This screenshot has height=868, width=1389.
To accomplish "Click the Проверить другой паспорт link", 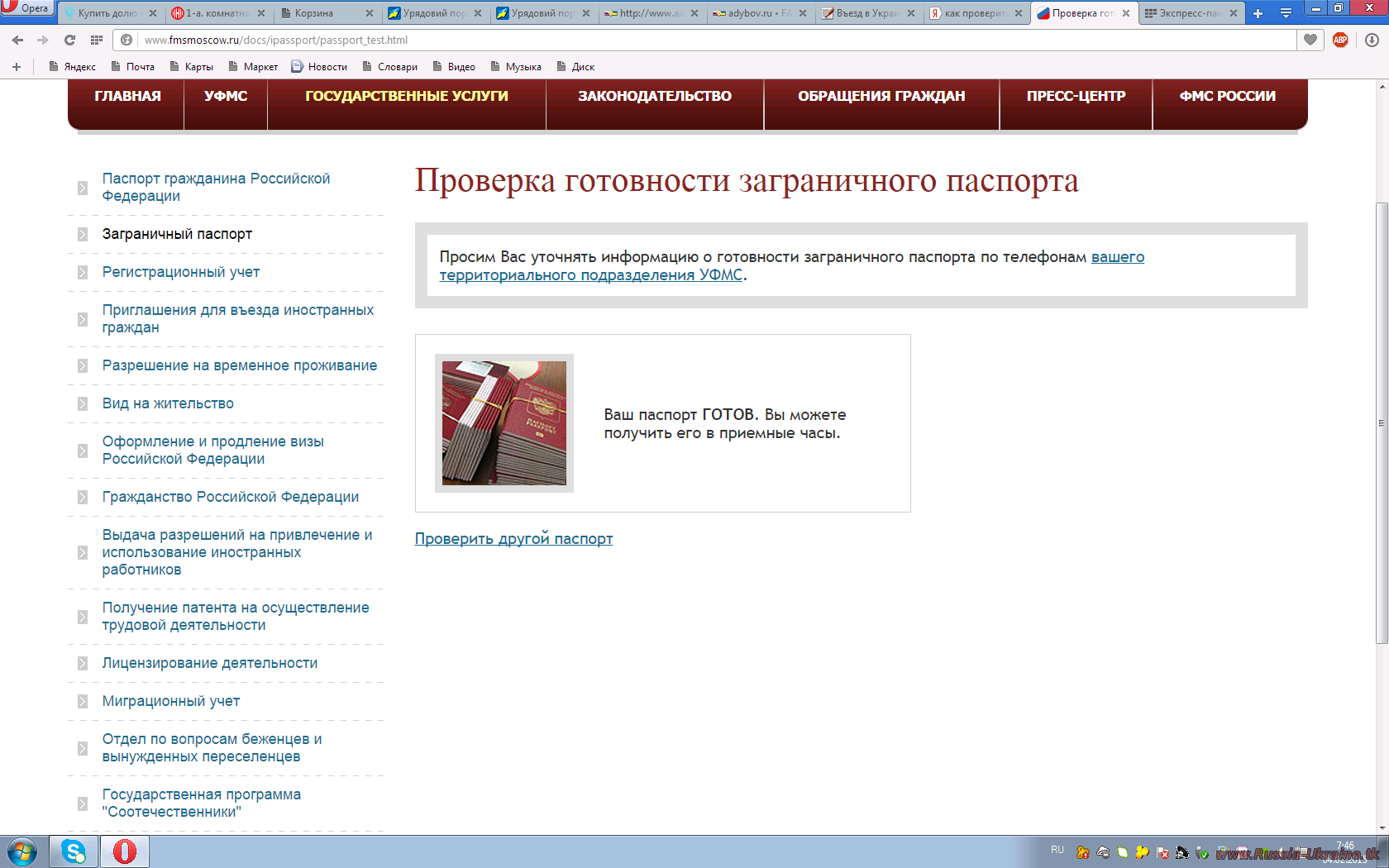I will tap(513, 539).
